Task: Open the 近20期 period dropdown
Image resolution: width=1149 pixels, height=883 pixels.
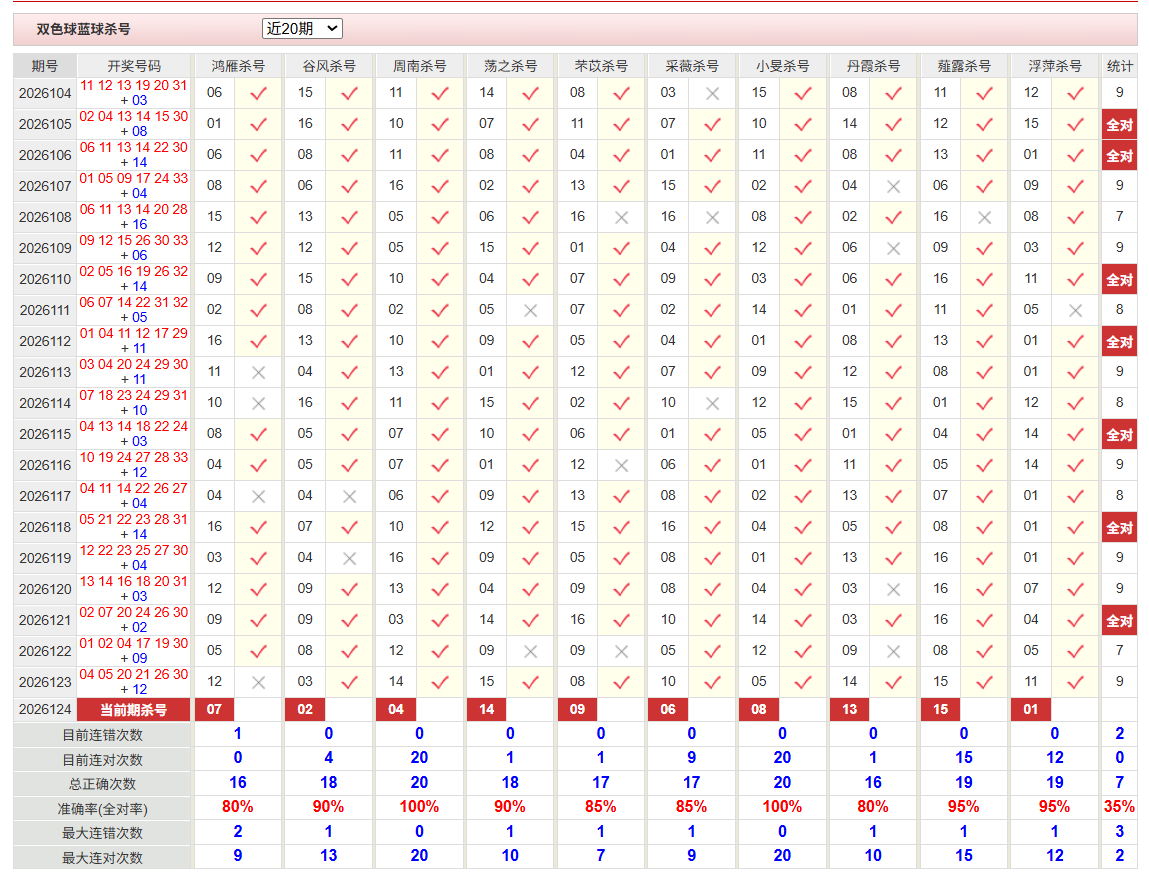Action: coord(302,29)
